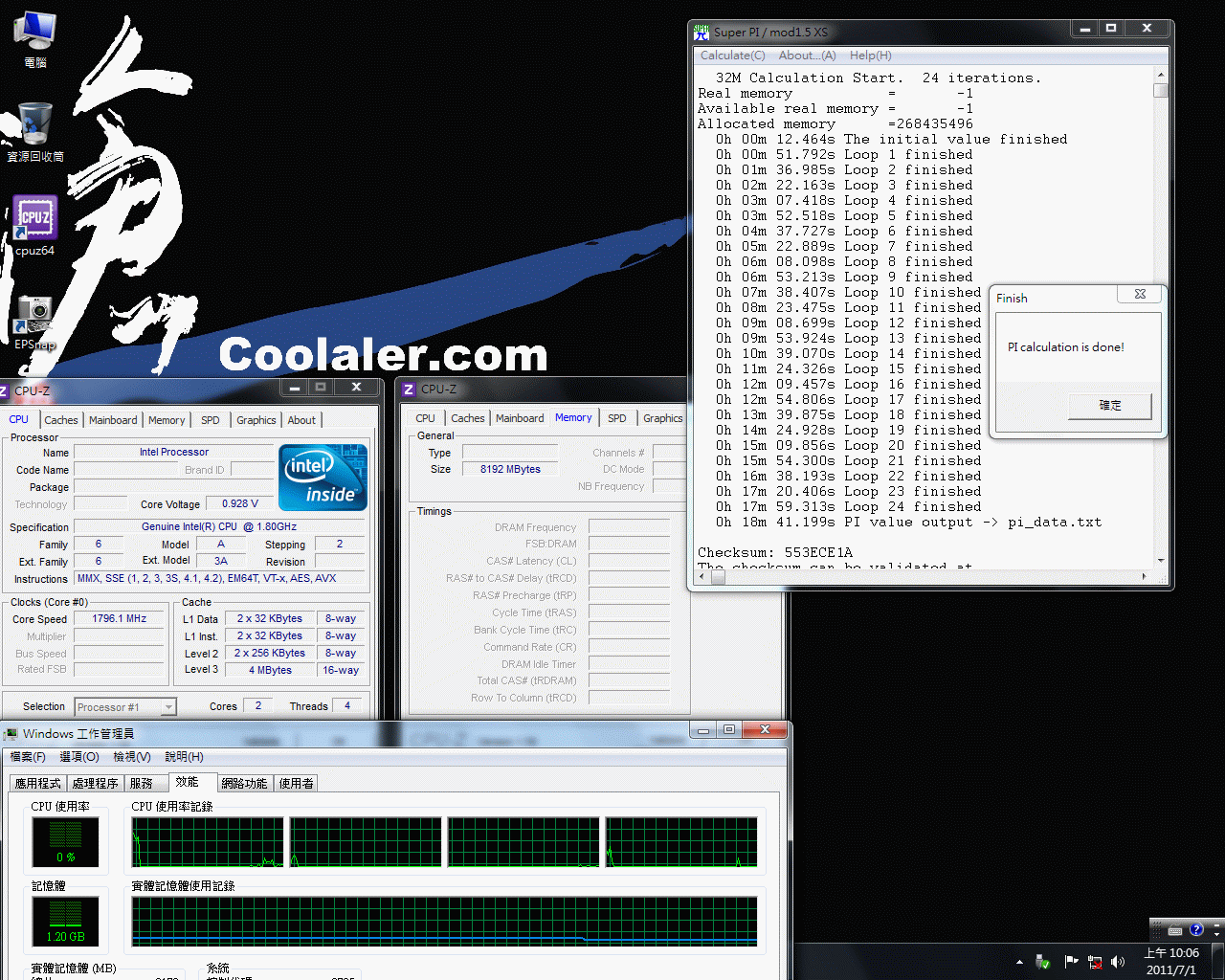Open Mainboard tab in CPU-Z window showing Intel Processor
The image size is (1225, 980).
[113, 420]
